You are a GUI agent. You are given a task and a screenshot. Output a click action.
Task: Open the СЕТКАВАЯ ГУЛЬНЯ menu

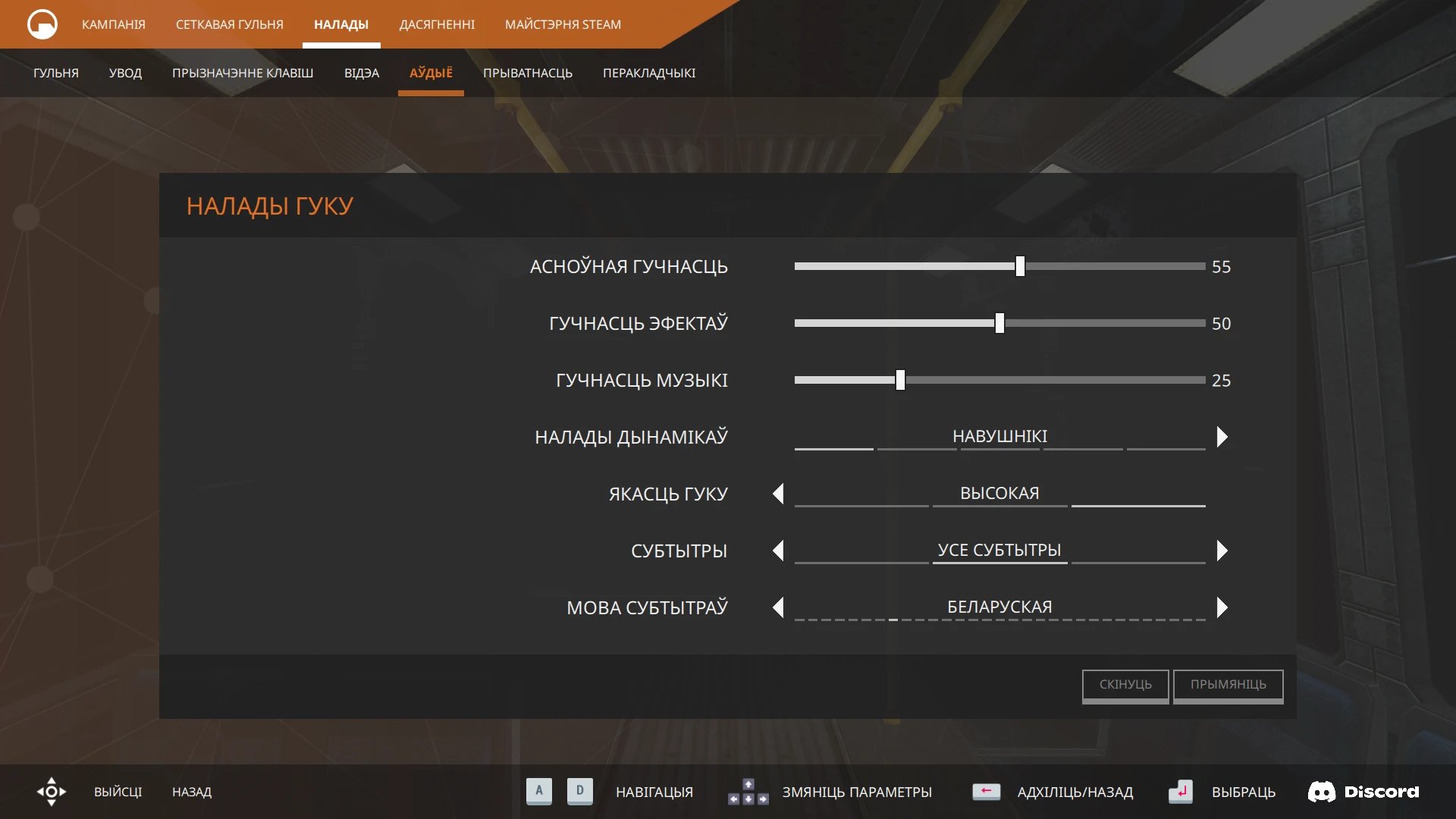tap(230, 24)
